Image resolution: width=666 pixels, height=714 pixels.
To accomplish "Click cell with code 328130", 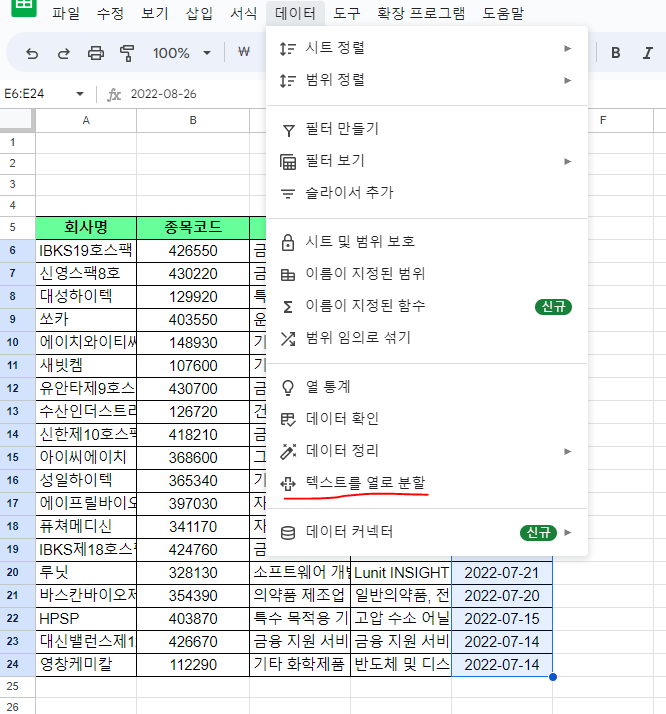I will [193, 572].
